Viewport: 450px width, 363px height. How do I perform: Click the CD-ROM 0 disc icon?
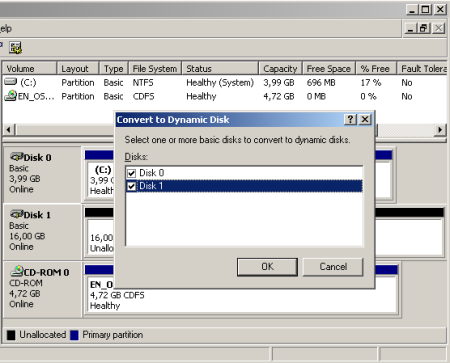(16, 271)
